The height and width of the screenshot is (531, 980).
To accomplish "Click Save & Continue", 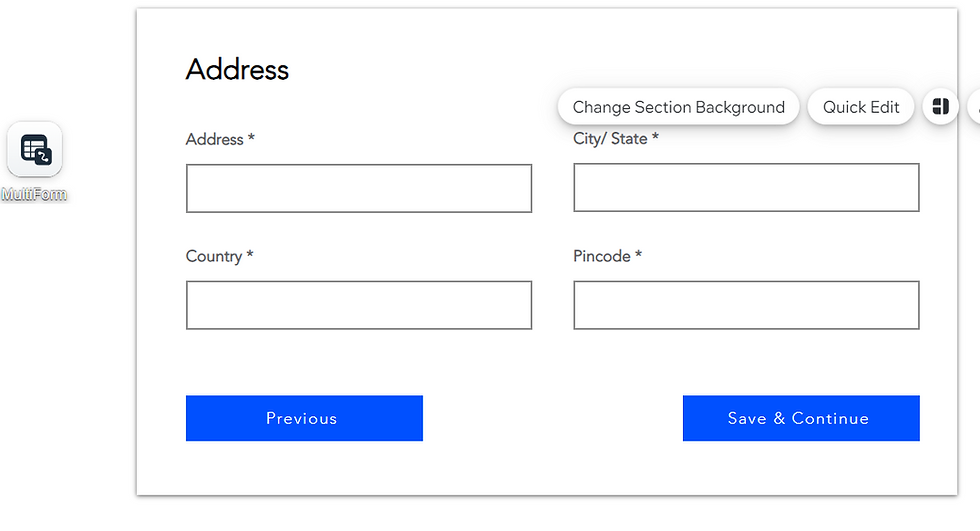I will [x=801, y=418].
